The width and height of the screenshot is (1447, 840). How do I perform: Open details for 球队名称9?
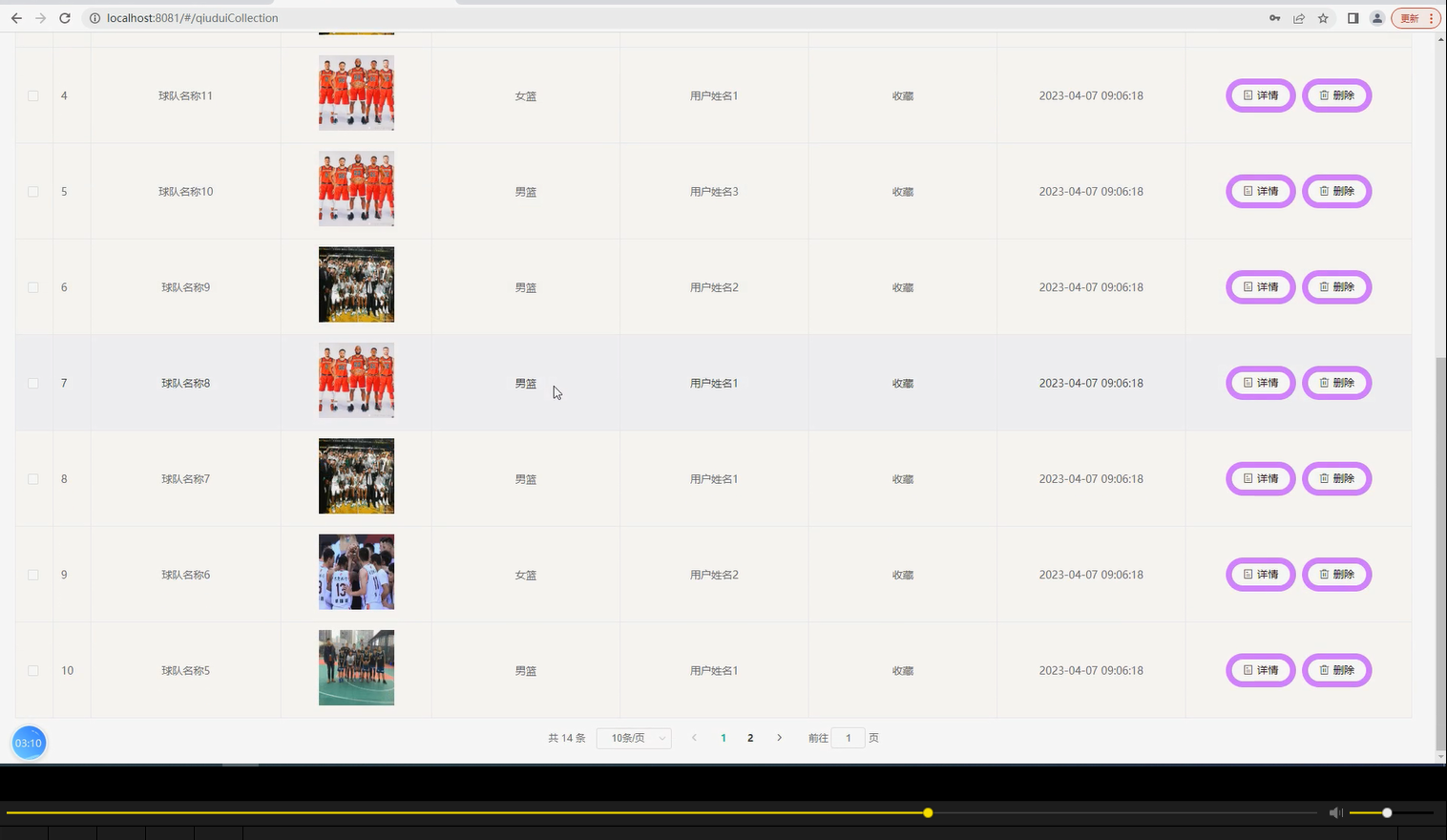pos(1261,287)
